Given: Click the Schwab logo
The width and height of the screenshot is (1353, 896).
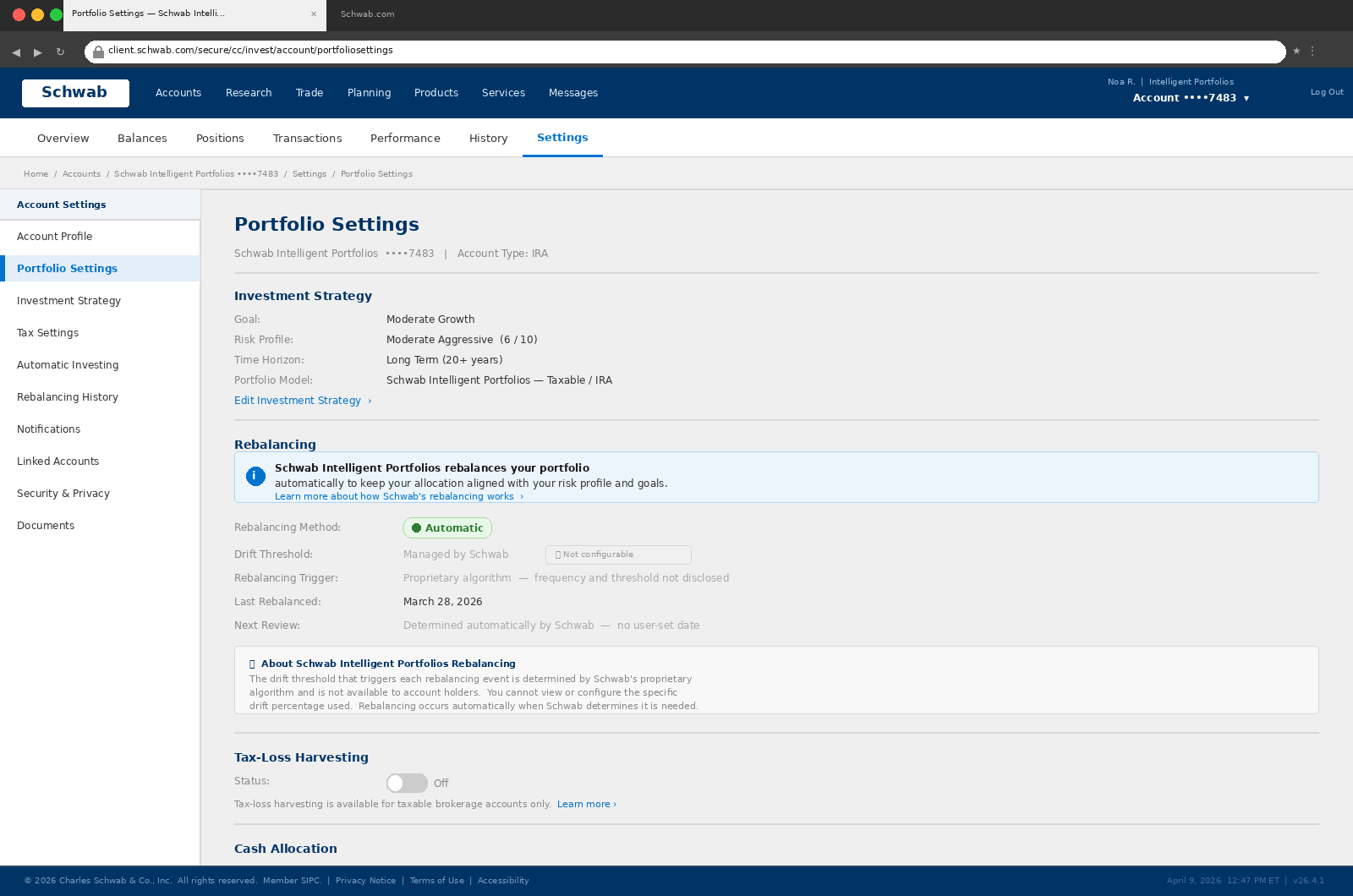Looking at the screenshot, I should tap(75, 92).
